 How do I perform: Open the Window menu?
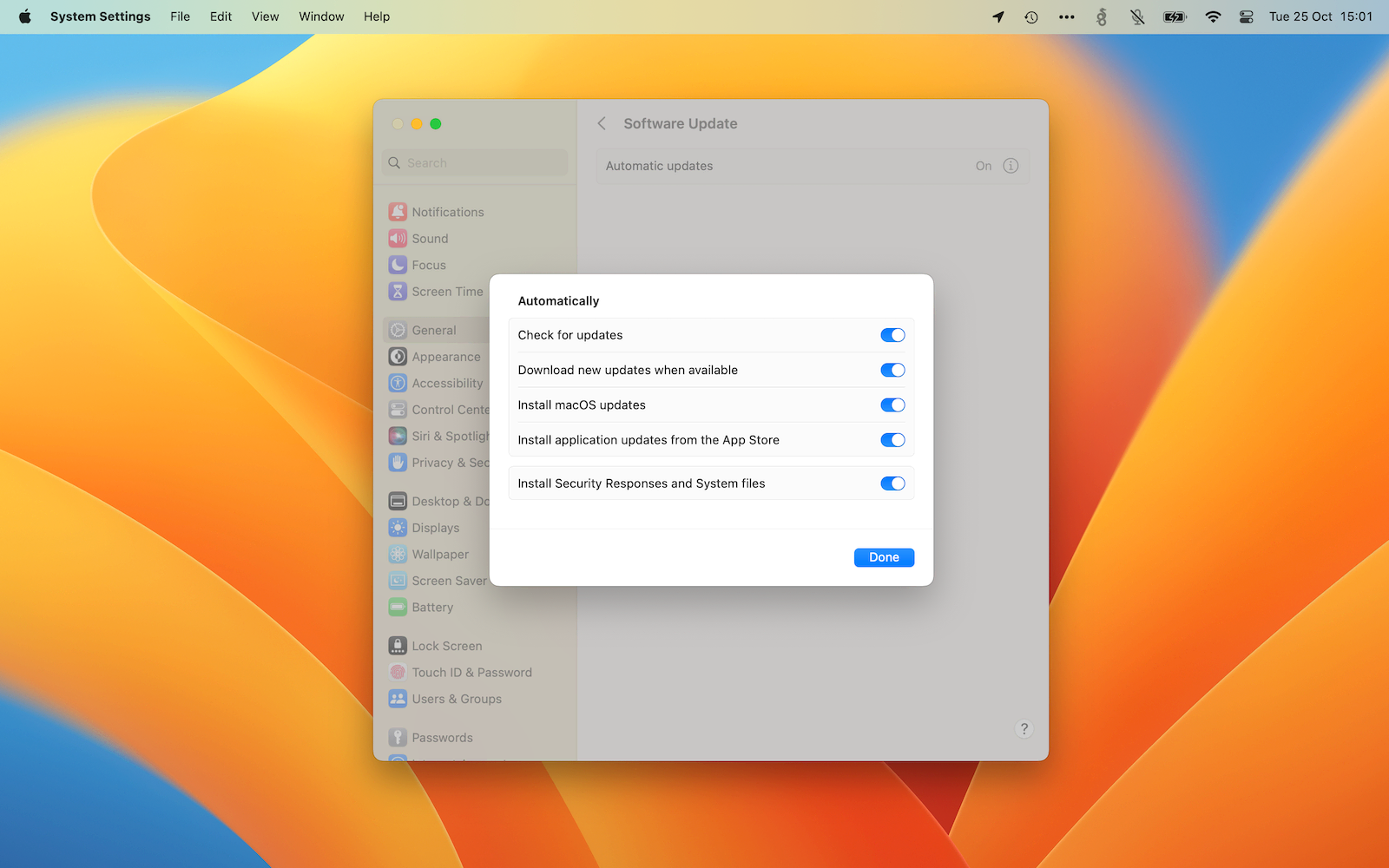click(x=321, y=16)
